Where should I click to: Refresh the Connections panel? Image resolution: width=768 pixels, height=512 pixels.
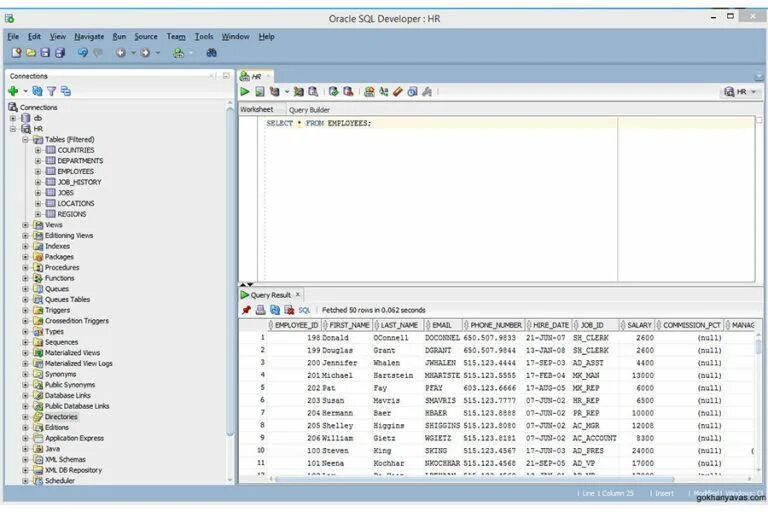(x=37, y=91)
